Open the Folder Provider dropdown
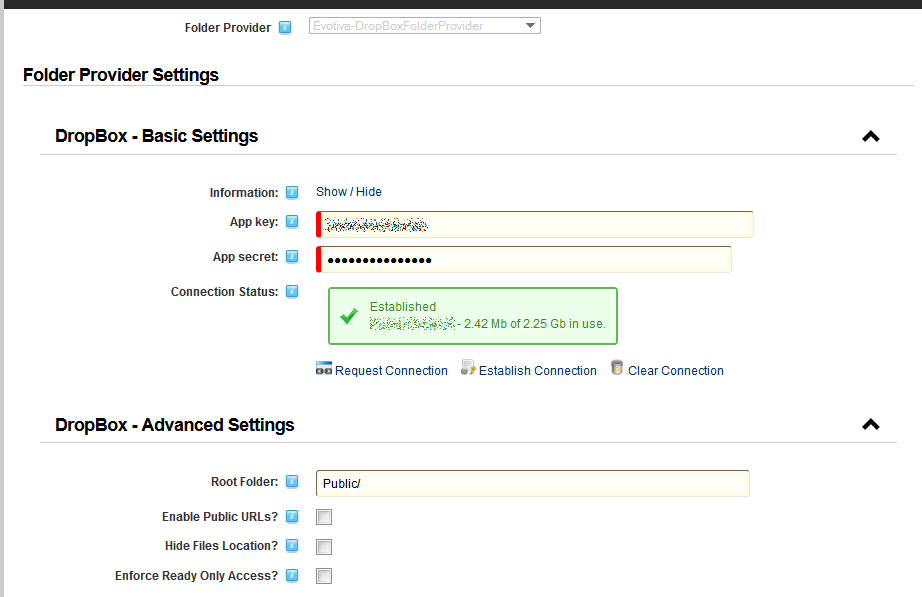The image size is (922, 597). 425,26
